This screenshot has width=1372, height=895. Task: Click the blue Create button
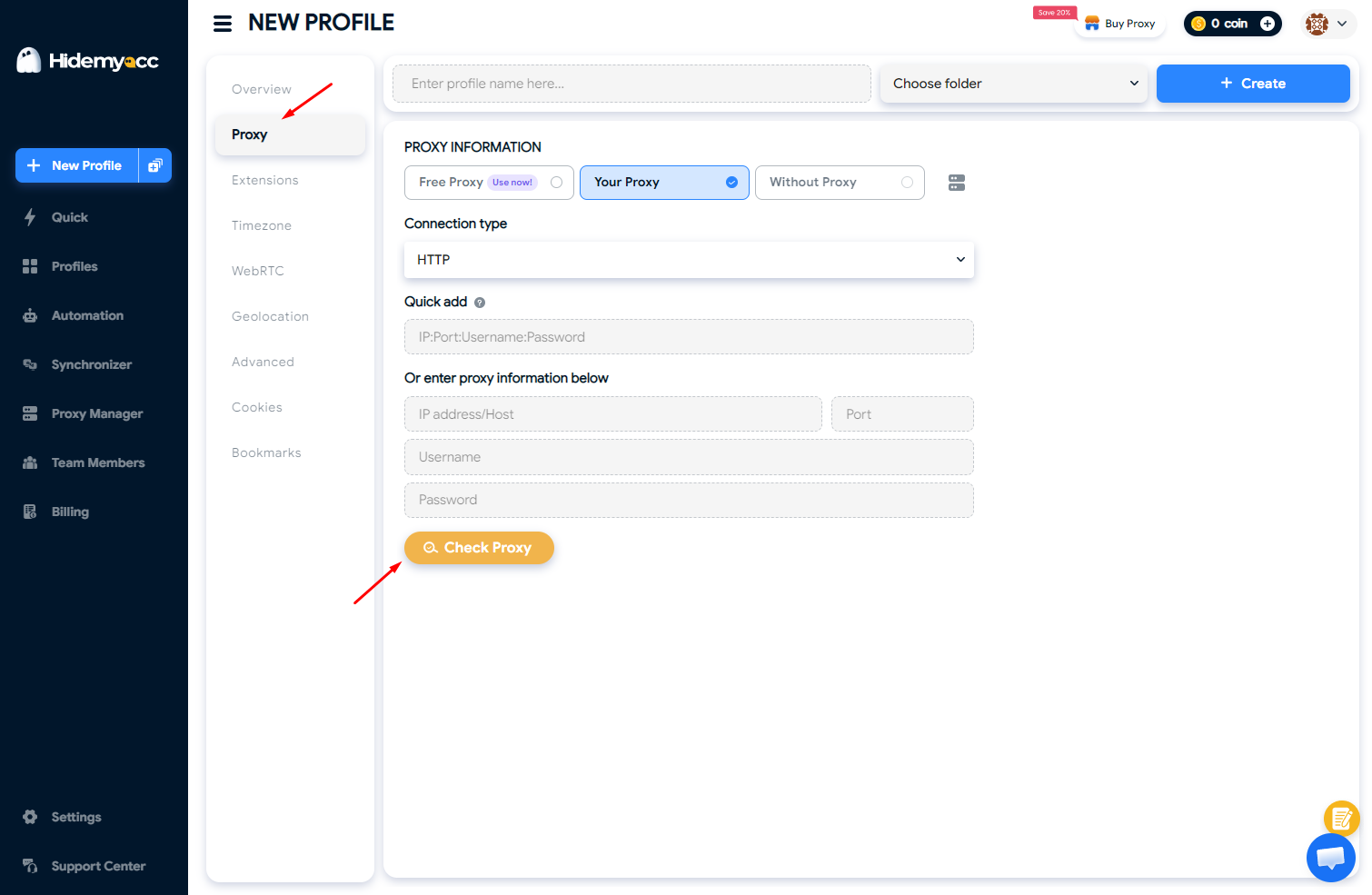(x=1252, y=84)
